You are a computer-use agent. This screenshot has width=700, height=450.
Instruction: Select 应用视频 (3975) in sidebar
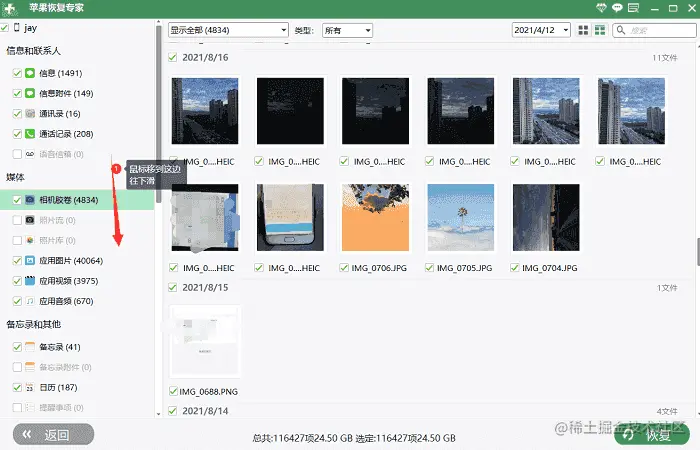click(x=69, y=280)
